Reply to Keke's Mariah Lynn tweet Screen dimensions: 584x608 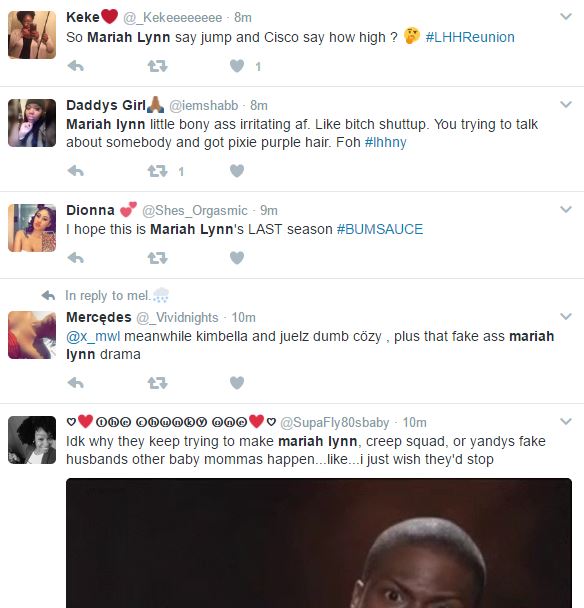76,66
